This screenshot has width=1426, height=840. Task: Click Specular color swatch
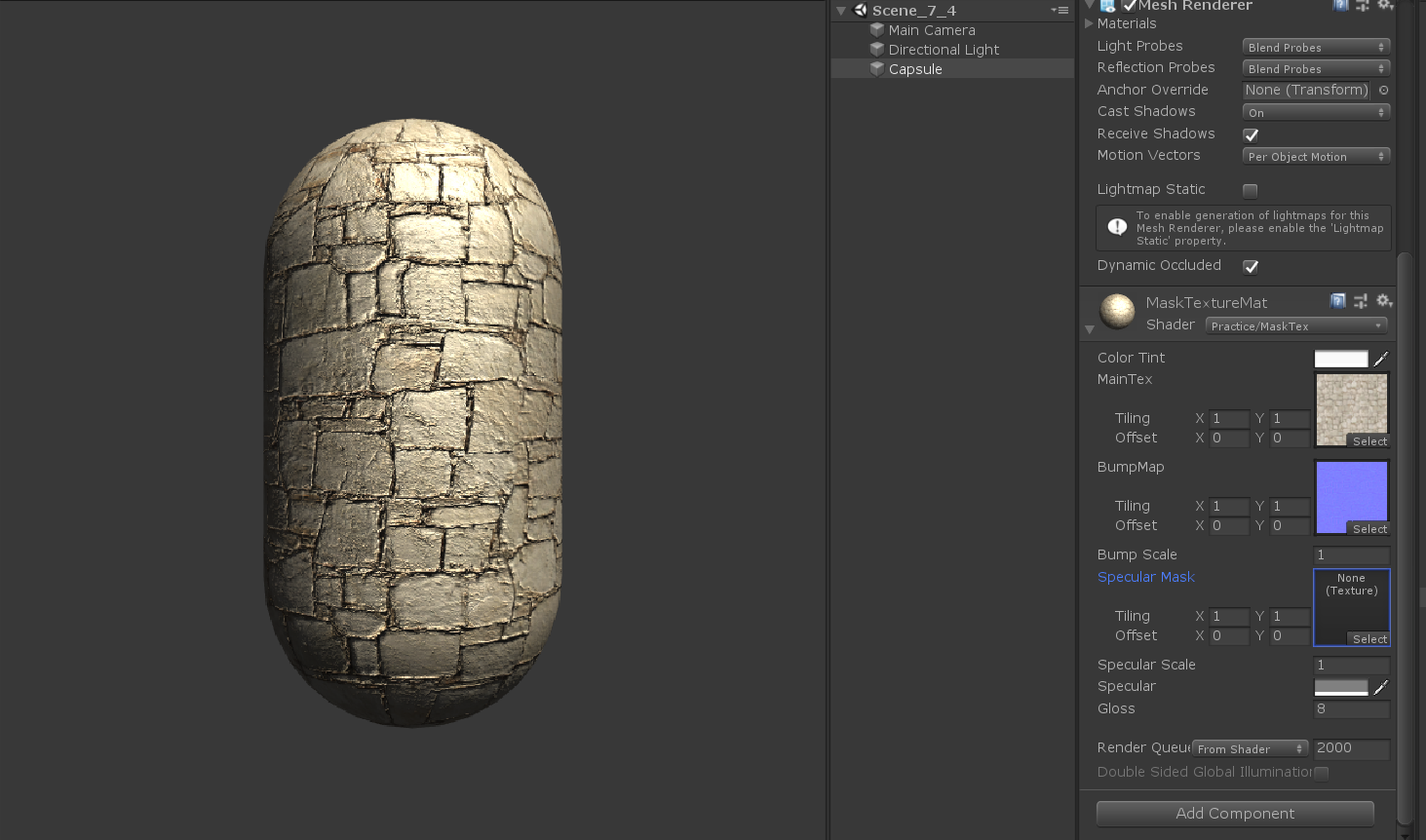click(x=1341, y=687)
